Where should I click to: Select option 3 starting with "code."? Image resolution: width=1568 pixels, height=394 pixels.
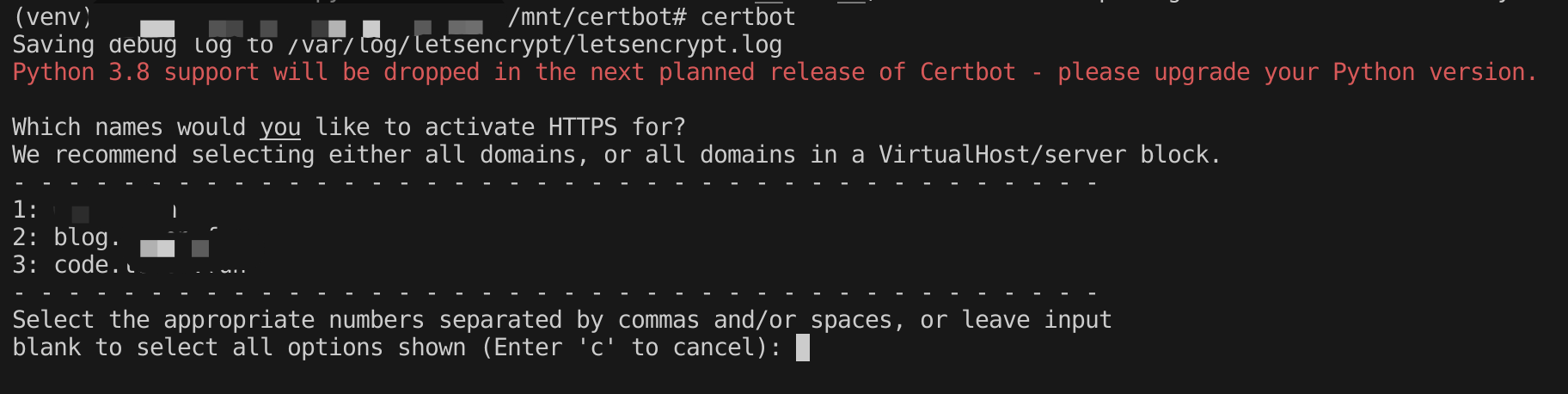coord(82,265)
